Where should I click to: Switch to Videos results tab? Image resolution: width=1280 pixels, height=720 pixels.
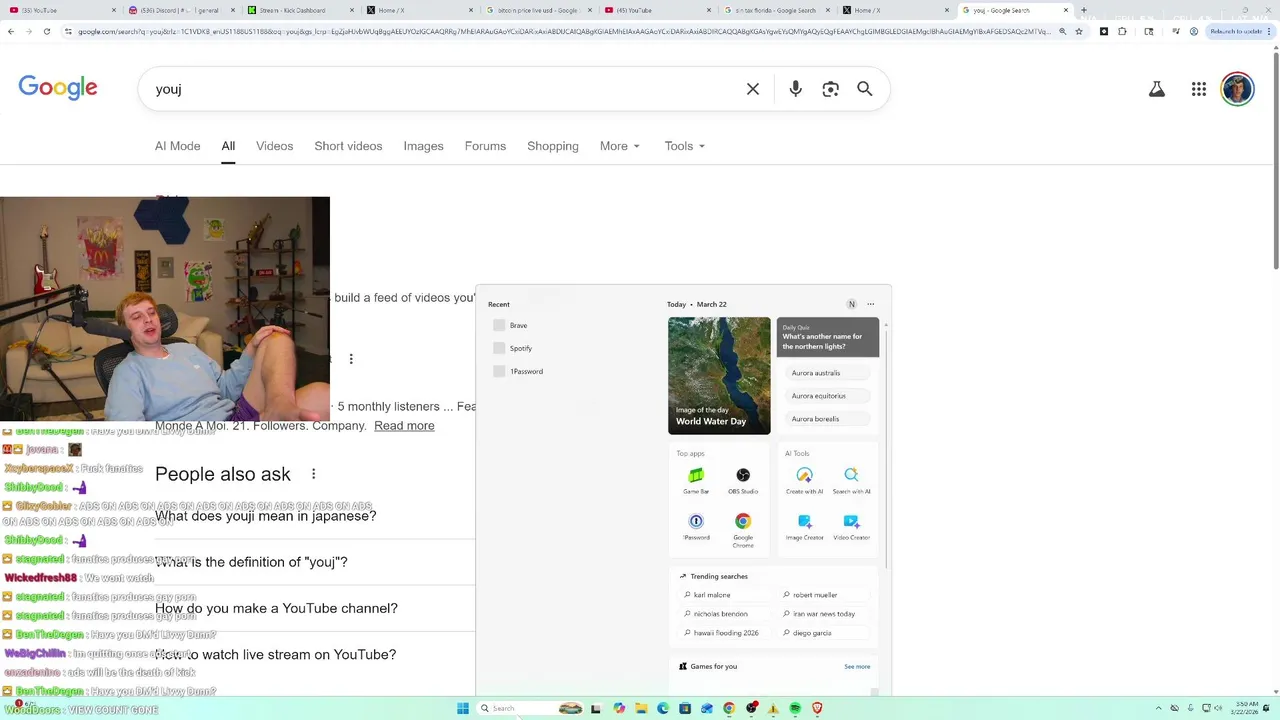click(274, 146)
